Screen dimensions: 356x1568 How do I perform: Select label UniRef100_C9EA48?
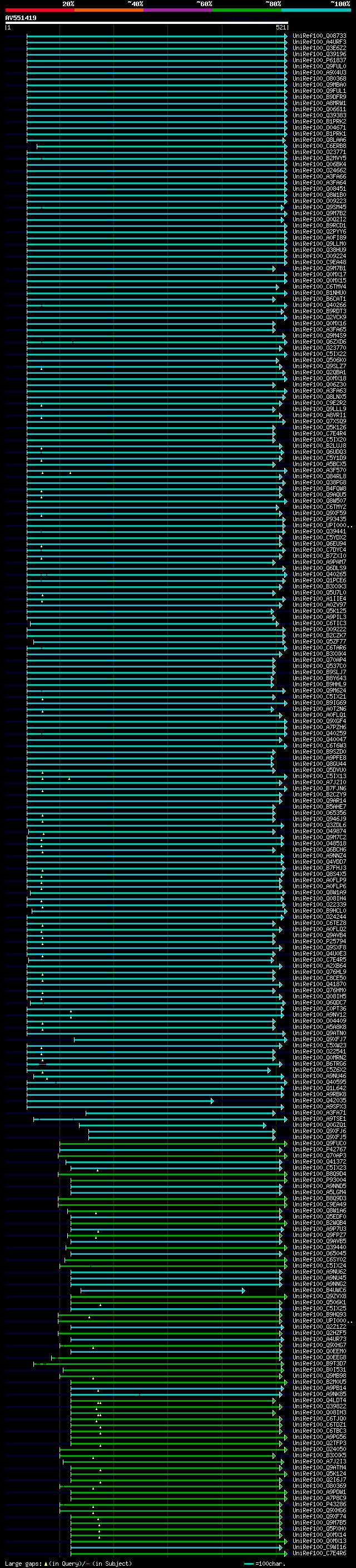[319, 263]
